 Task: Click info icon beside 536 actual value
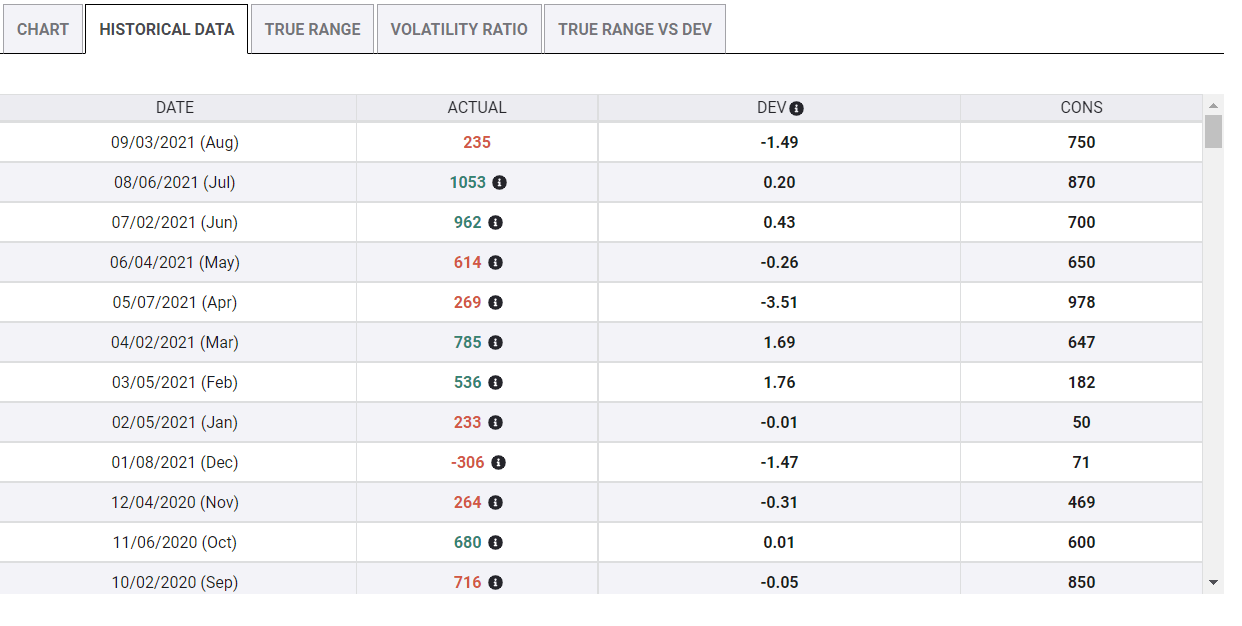496,383
